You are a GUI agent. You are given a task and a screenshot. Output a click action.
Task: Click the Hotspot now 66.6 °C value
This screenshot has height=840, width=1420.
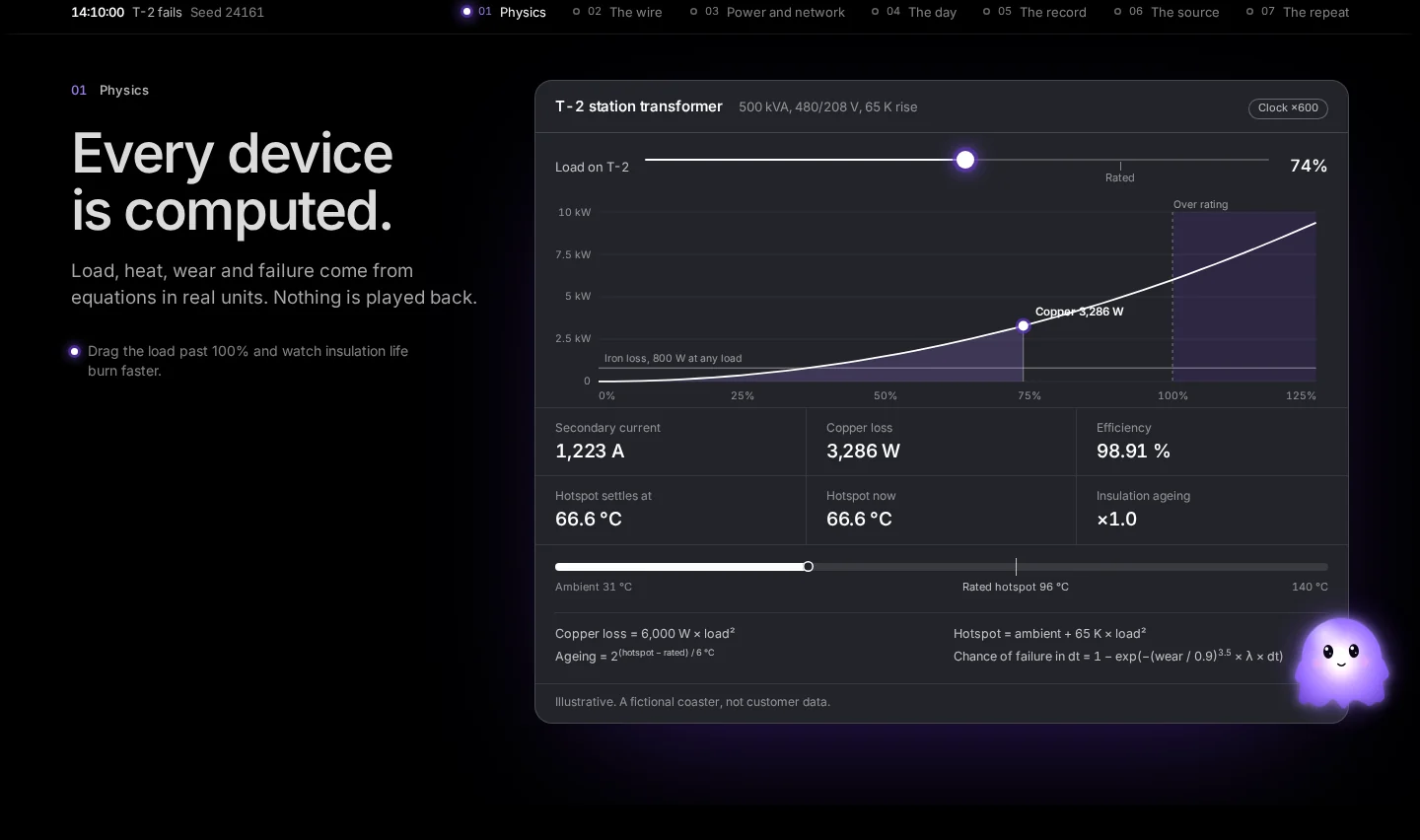[x=859, y=519]
